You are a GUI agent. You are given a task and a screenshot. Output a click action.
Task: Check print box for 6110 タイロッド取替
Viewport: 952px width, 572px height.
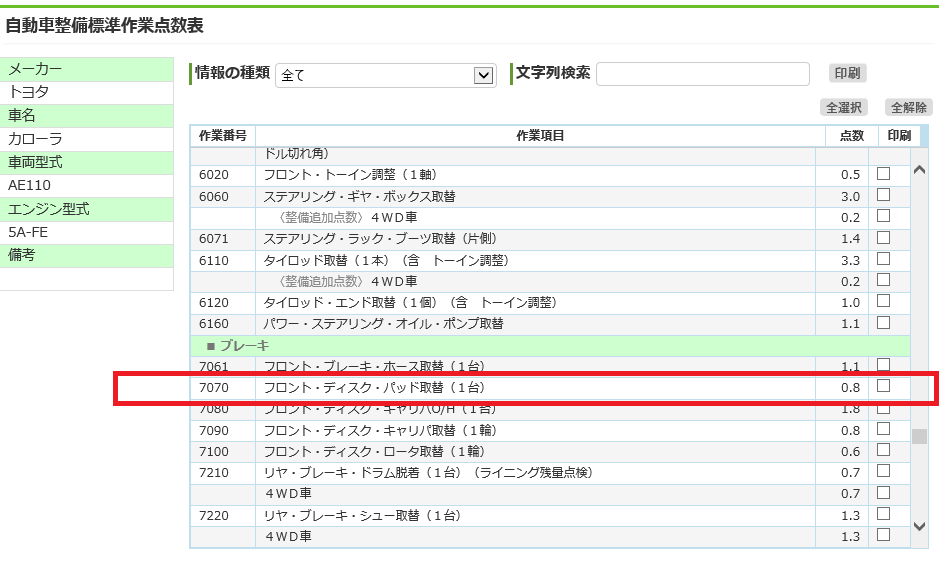[x=883, y=259]
